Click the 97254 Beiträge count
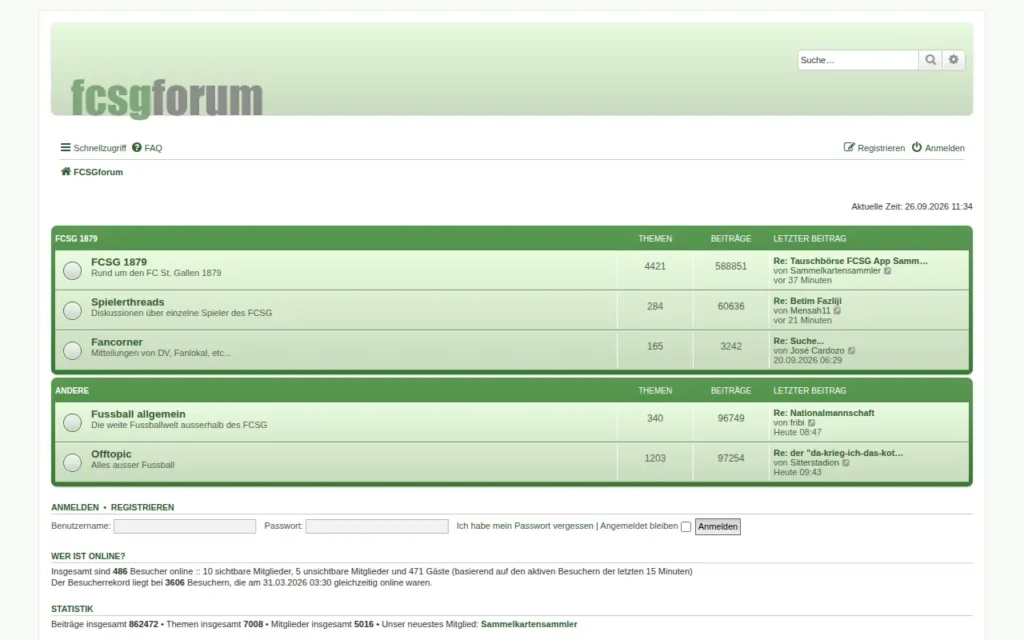 point(731,458)
